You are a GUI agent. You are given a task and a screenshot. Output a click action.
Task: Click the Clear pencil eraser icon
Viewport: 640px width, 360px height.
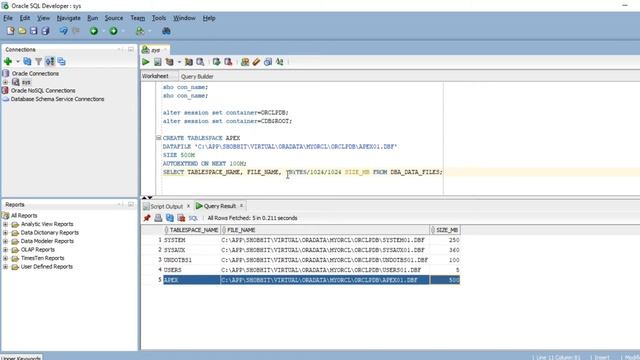pyautogui.click(x=256, y=62)
